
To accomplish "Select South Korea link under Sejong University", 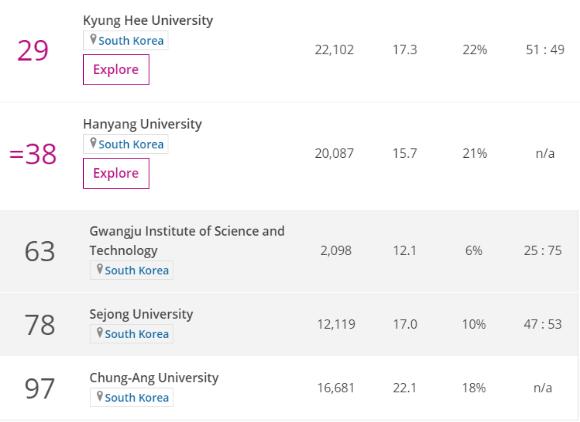I will [136, 334].
